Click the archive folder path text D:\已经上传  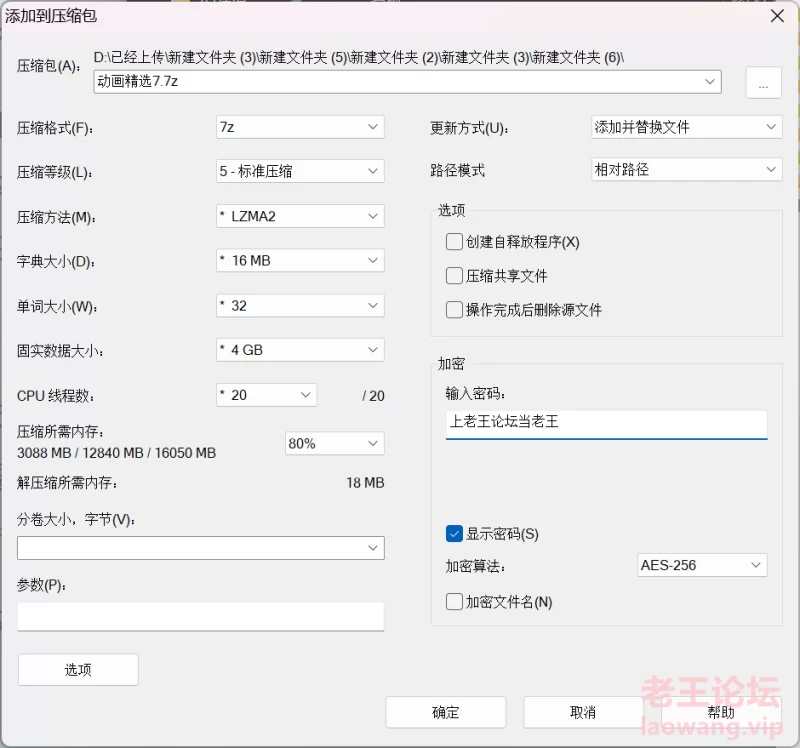coord(358,58)
